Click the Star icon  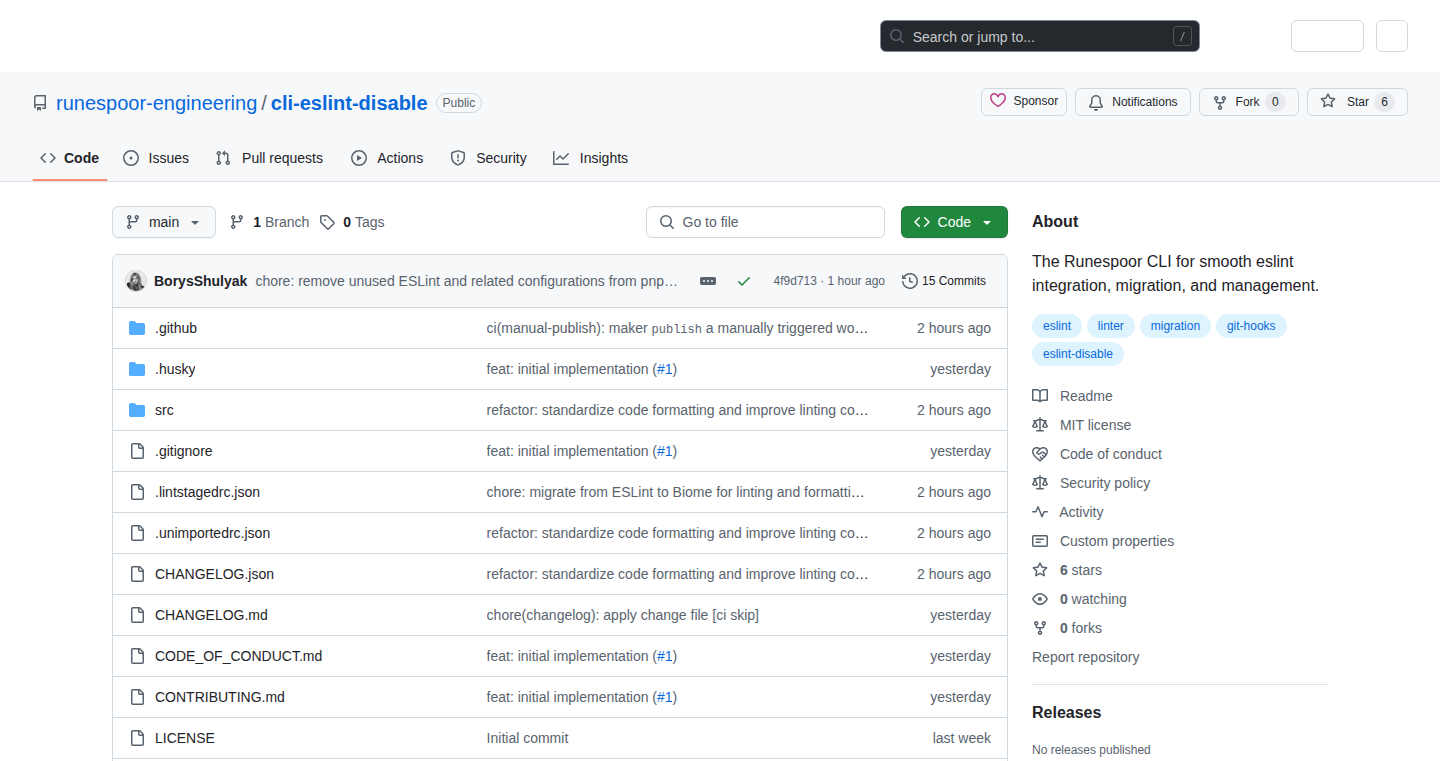point(1328,102)
